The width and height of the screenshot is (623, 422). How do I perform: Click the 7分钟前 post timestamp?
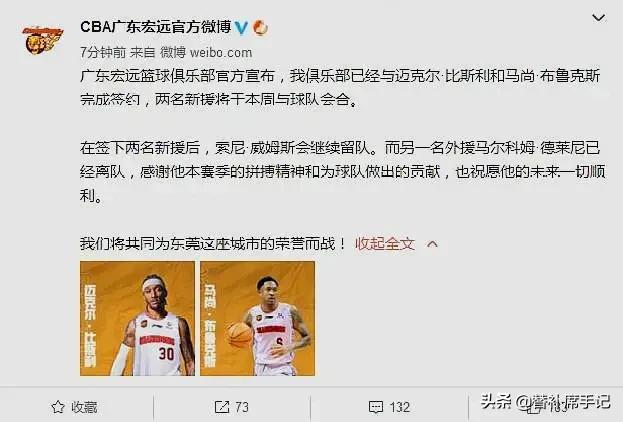[103, 52]
